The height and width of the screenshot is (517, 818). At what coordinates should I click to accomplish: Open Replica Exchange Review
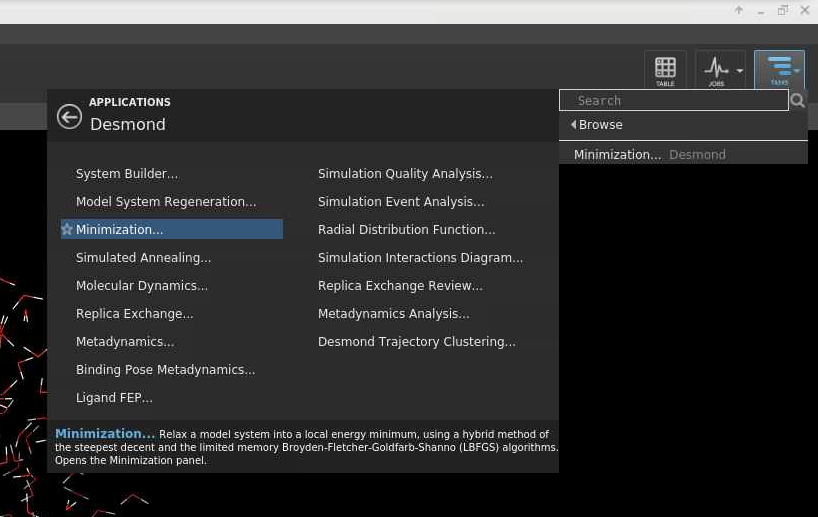(x=400, y=285)
